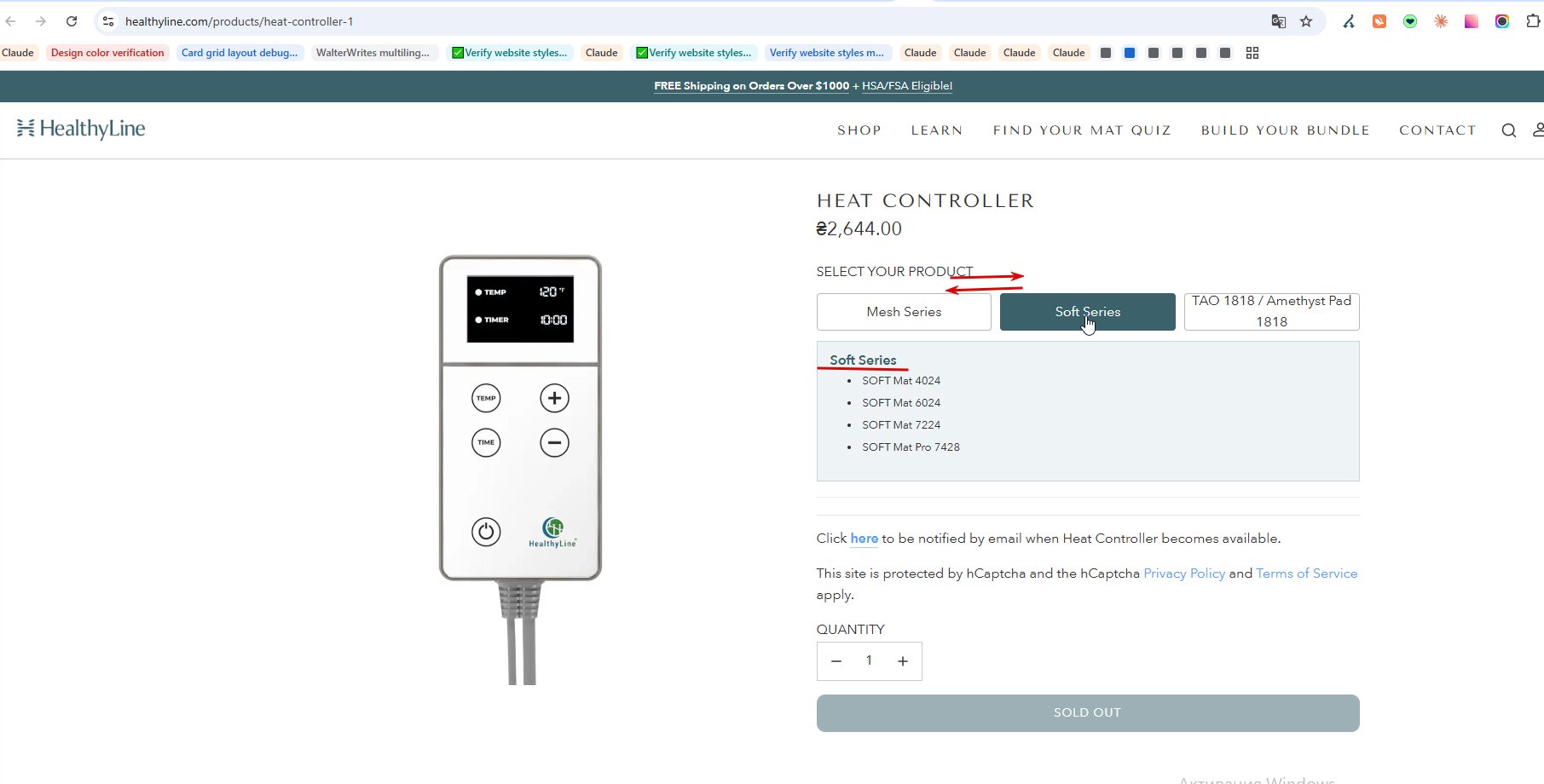Click the ₴2,644.00 price
Image resolution: width=1544 pixels, height=784 pixels.
click(x=859, y=229)
